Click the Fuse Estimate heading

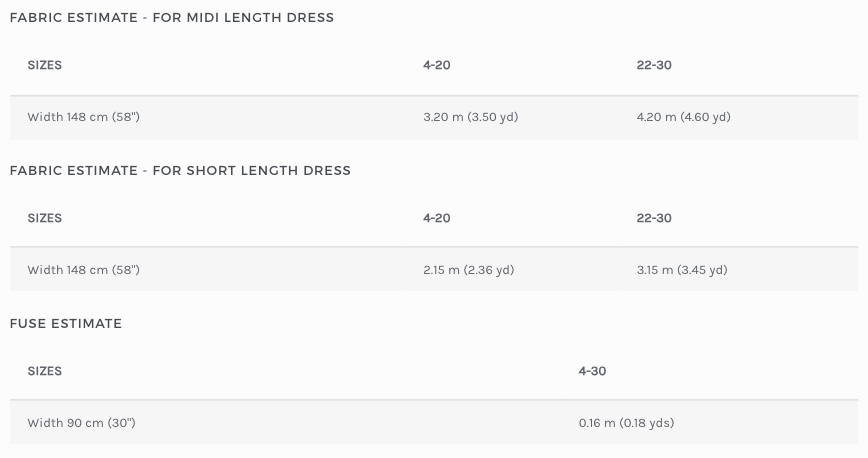(66, 323)
